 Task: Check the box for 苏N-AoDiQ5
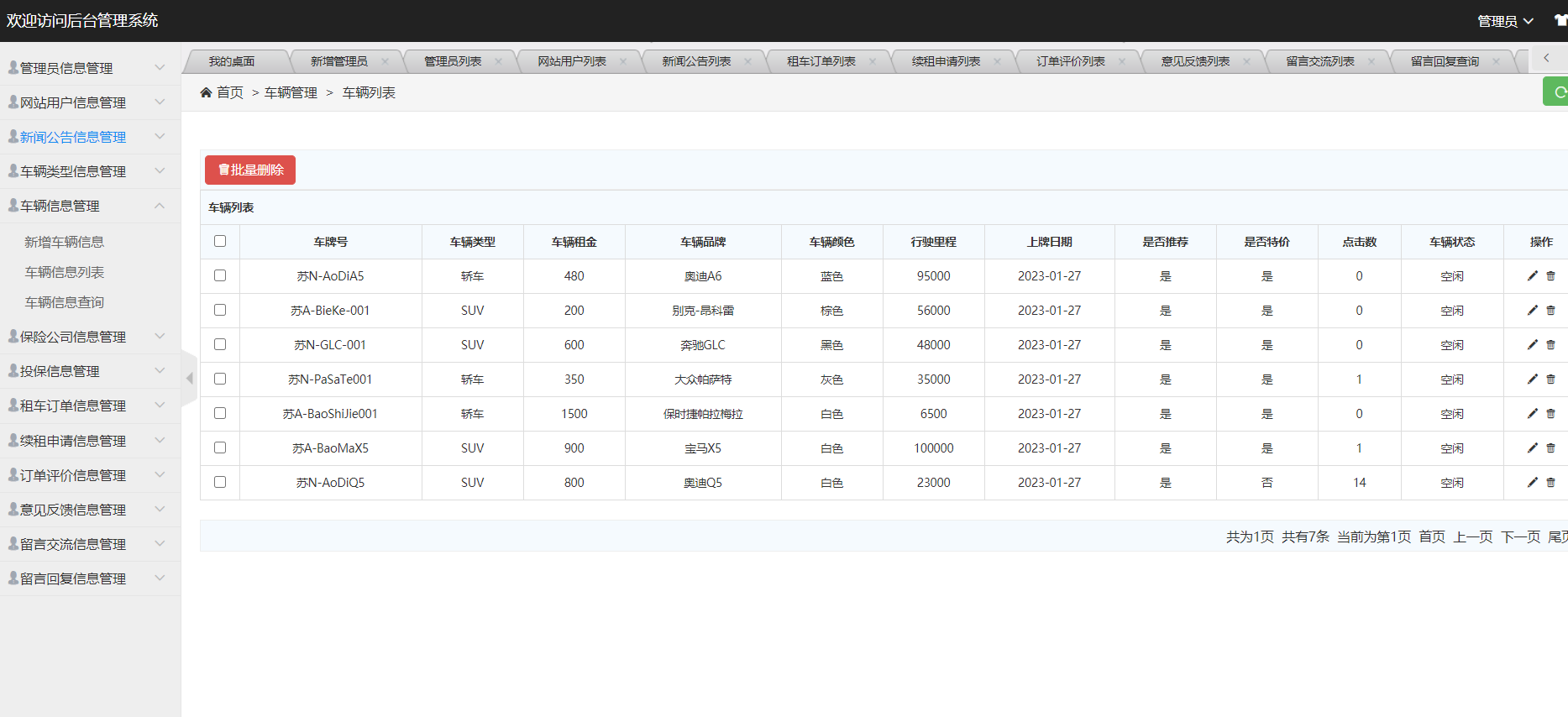point(220,482)
